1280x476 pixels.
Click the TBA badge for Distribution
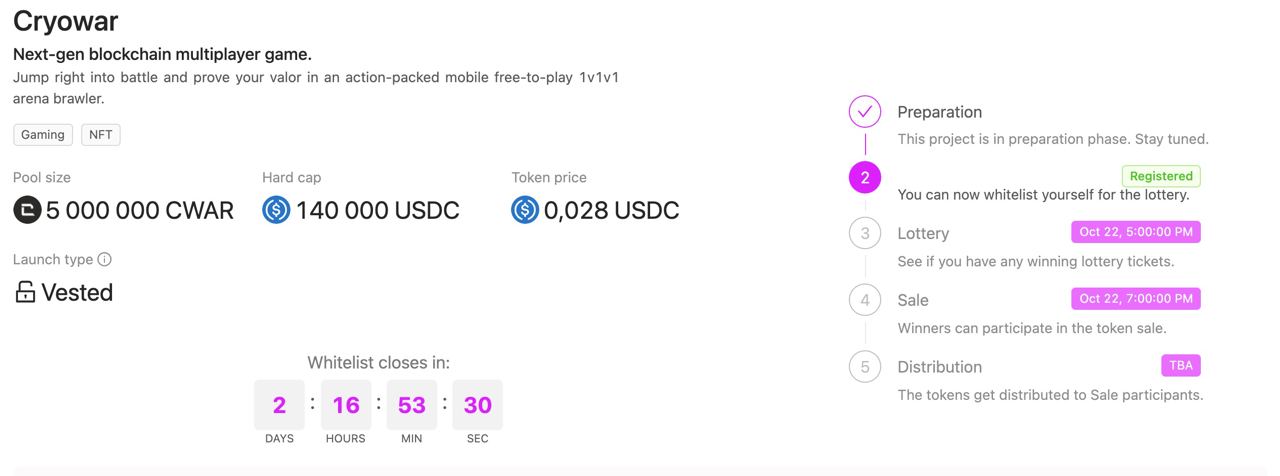tap(1181, 365)
